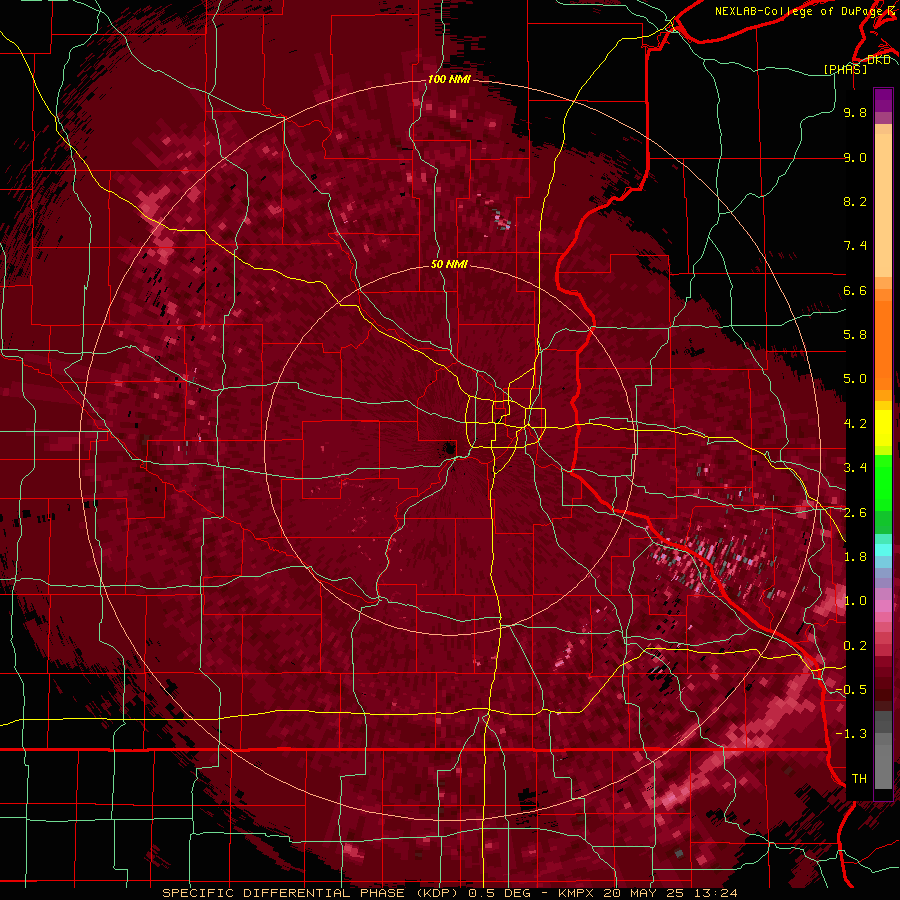900x900 pixels.
Task: Pick the cyan color band in the legend
Action: pyautogui.click(x=883, y=550)
